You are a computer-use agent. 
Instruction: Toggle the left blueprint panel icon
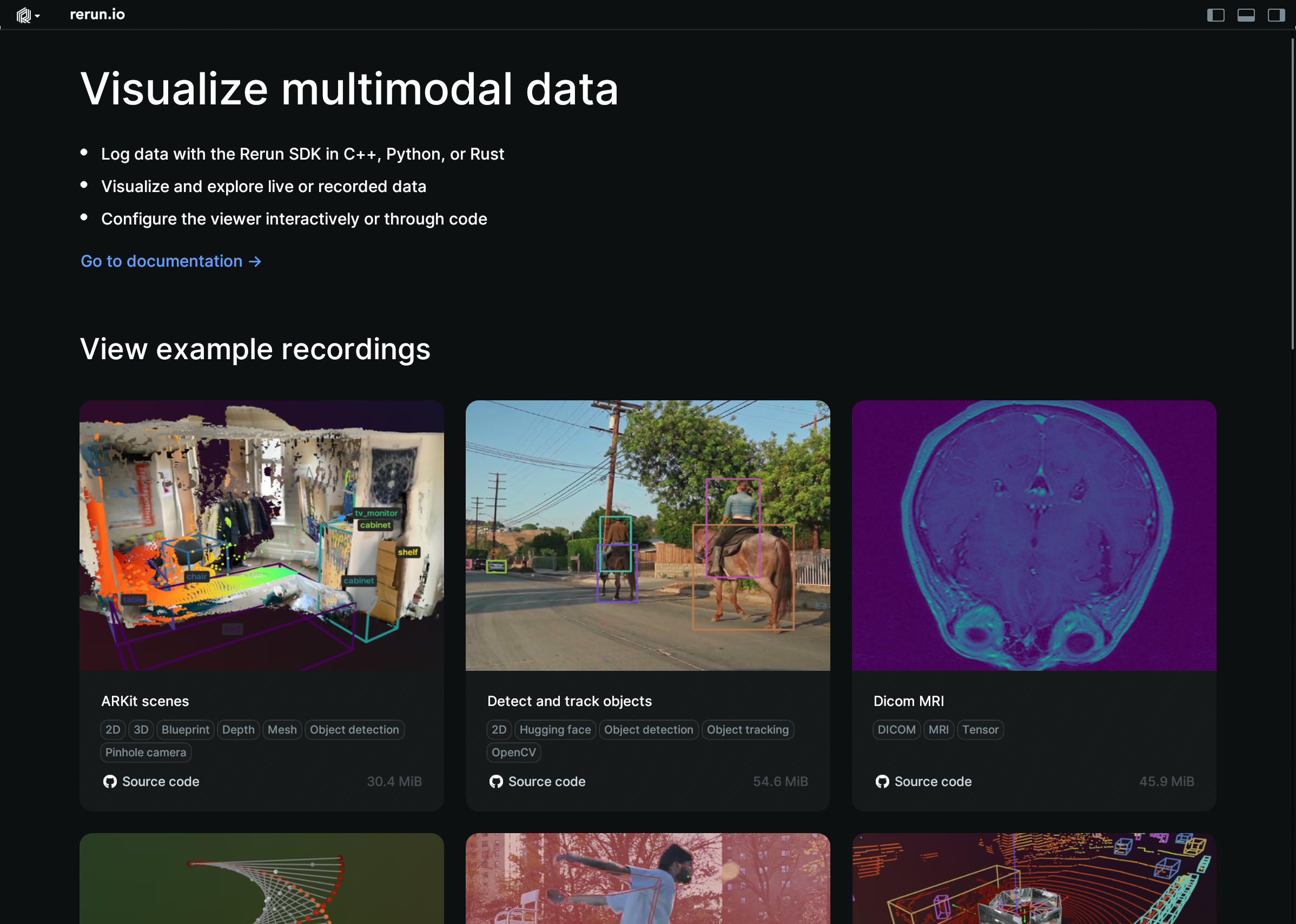[1215, 15]
